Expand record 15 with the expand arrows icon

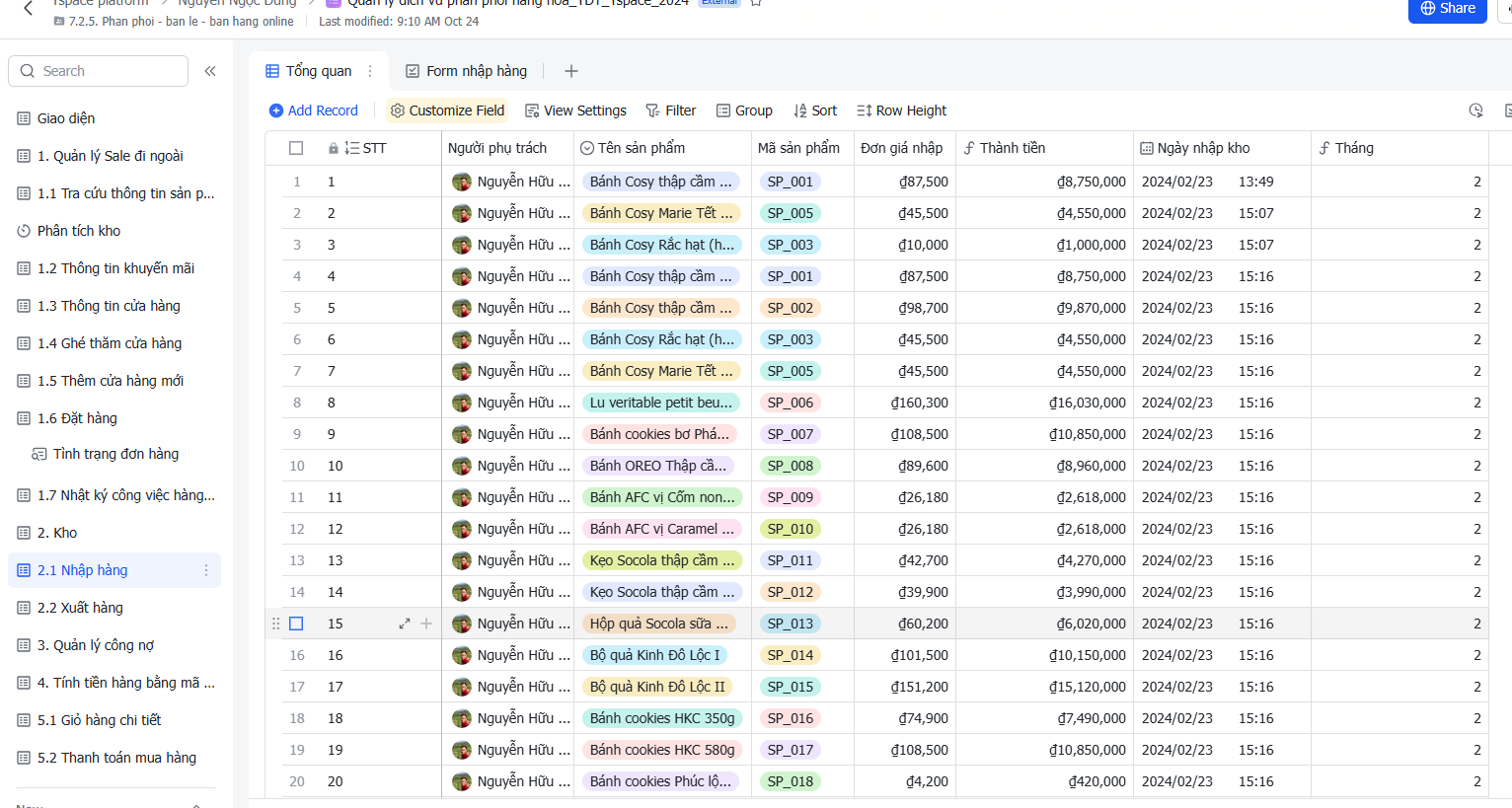tap(405, 624)
